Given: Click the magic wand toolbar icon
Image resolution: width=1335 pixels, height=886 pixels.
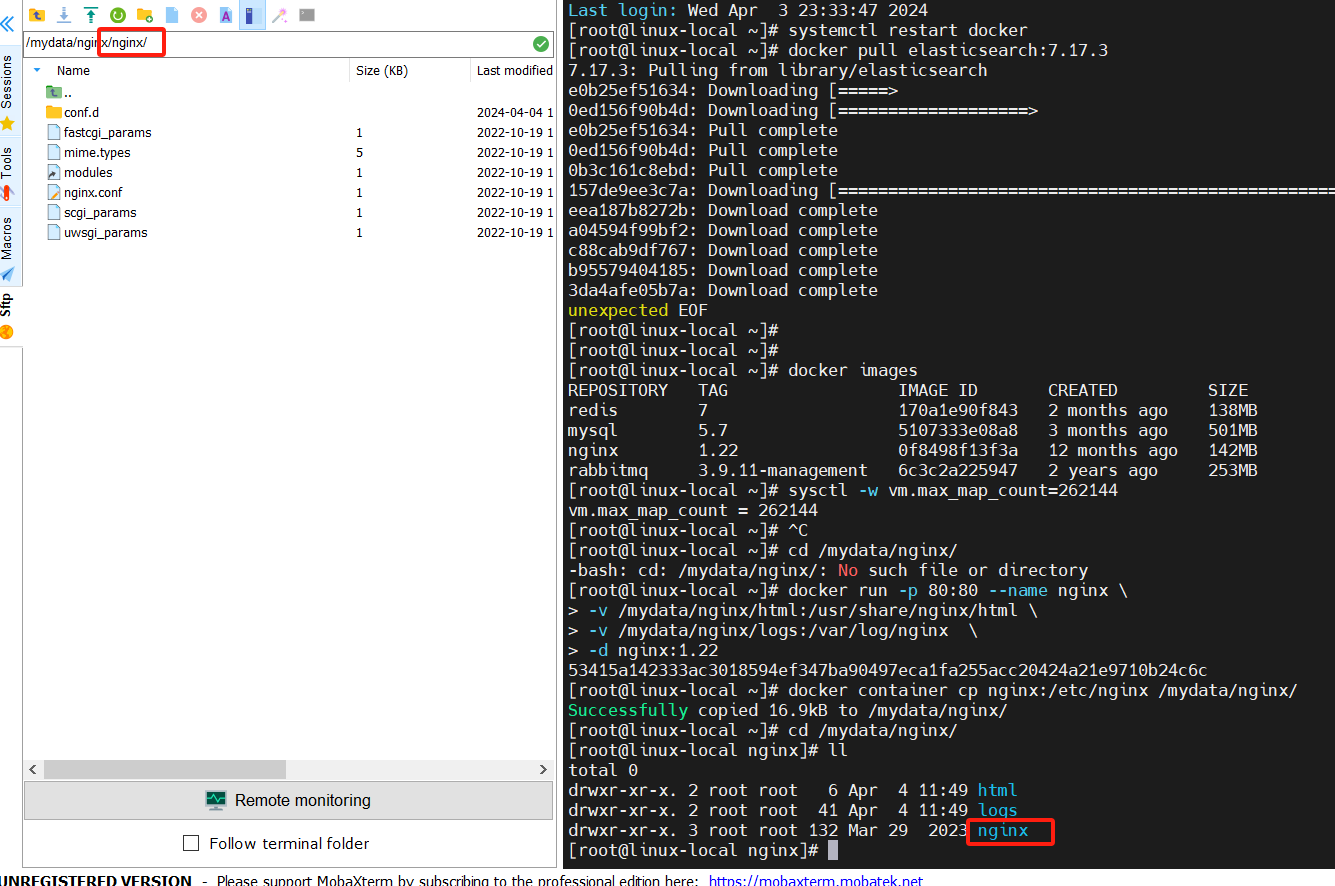Looking at the screenshot, I should [280, 15].
